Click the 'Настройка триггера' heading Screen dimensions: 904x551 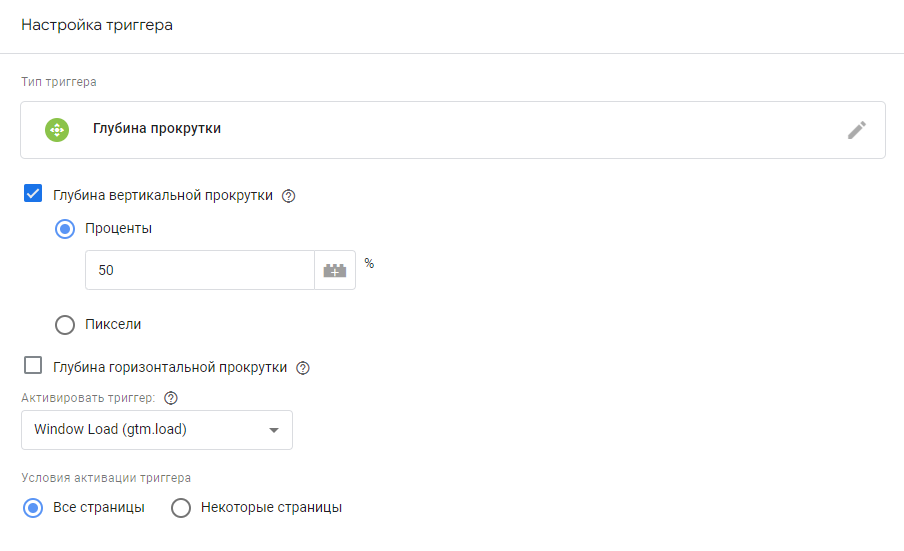pyautogui.click(x=97, y=25)
